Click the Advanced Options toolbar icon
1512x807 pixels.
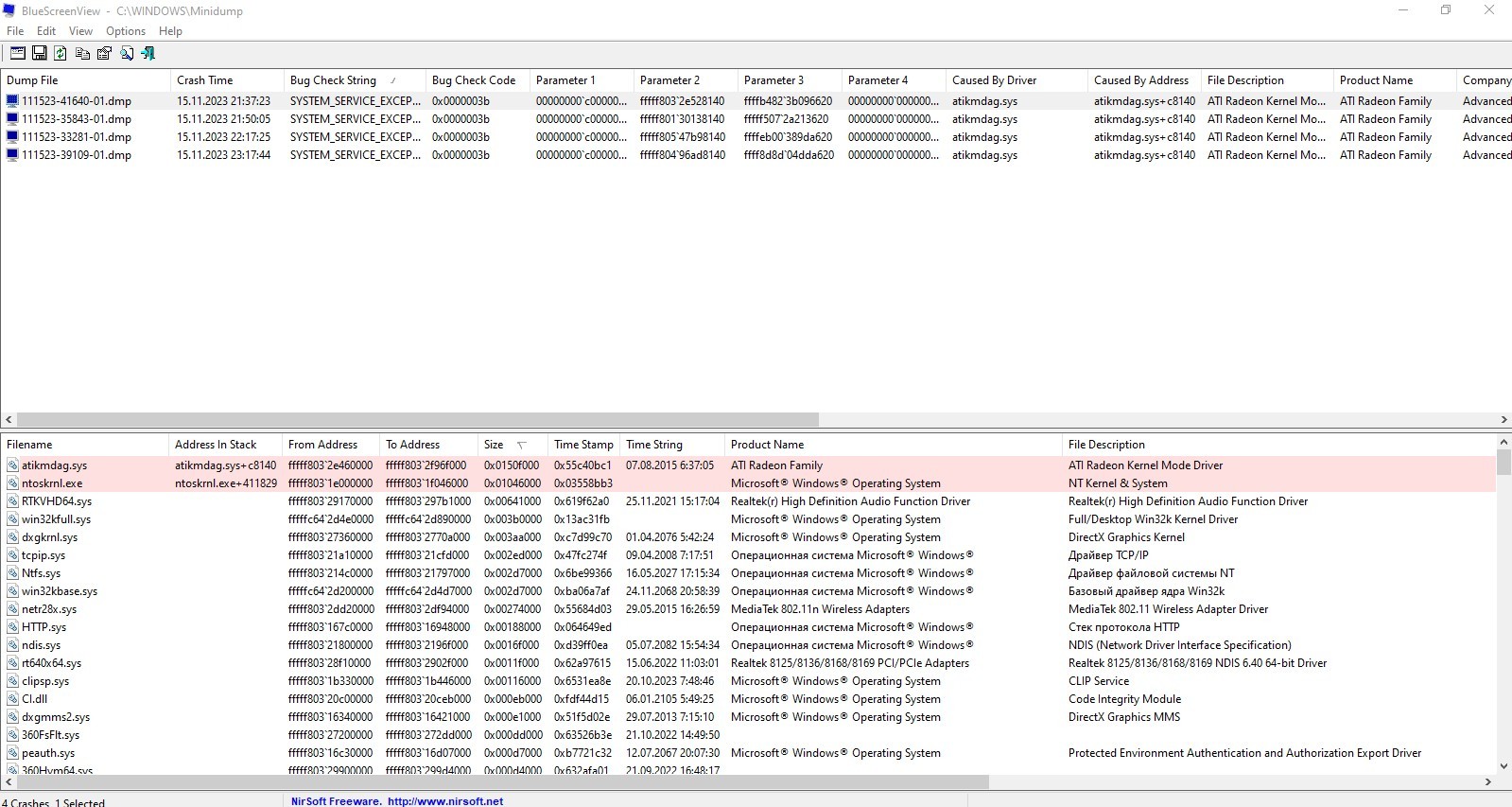[x=17, y=54]
